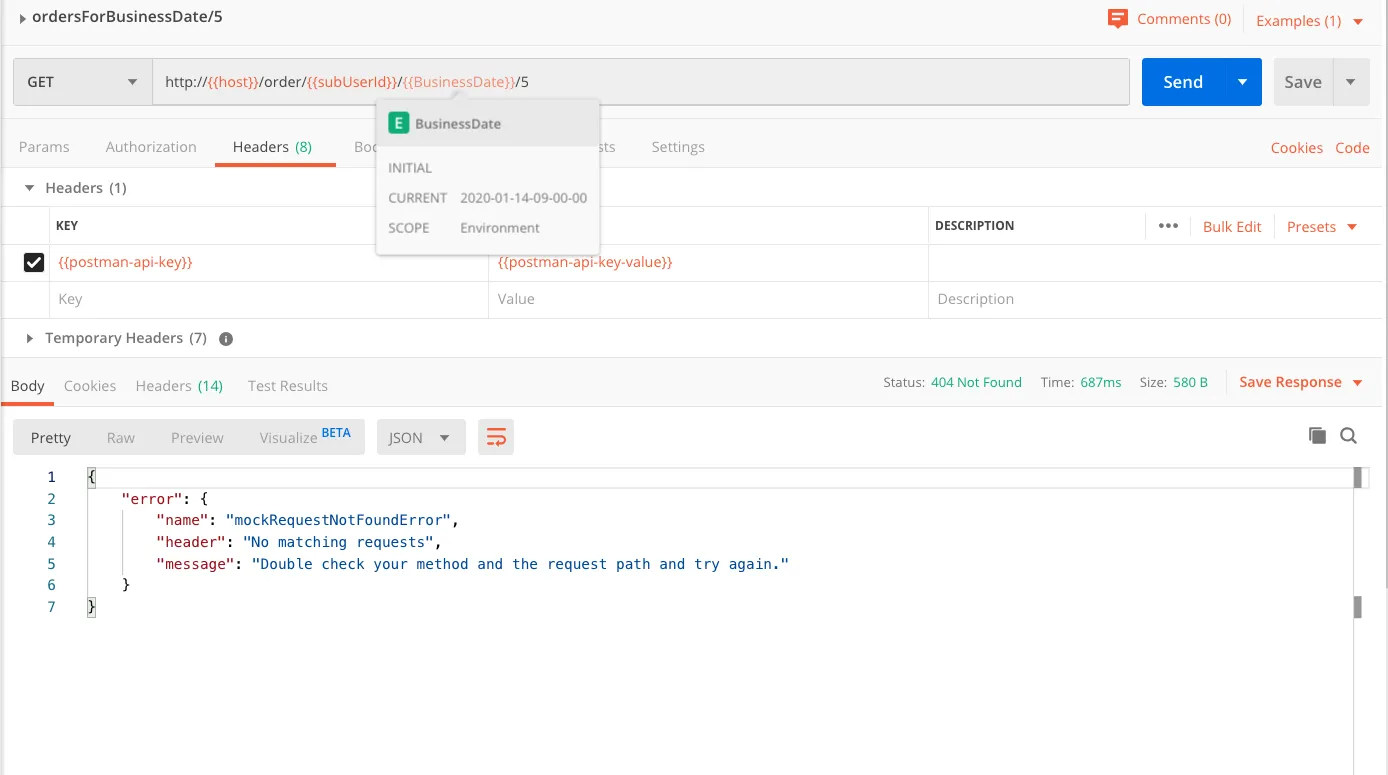
Task: Click the blue Send button
Action: pyautogui.click(x=1183, y=82)
